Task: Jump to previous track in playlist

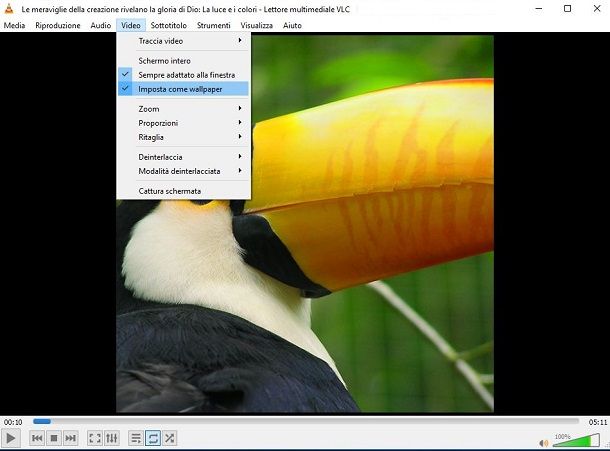Action: tap(37, 438)
